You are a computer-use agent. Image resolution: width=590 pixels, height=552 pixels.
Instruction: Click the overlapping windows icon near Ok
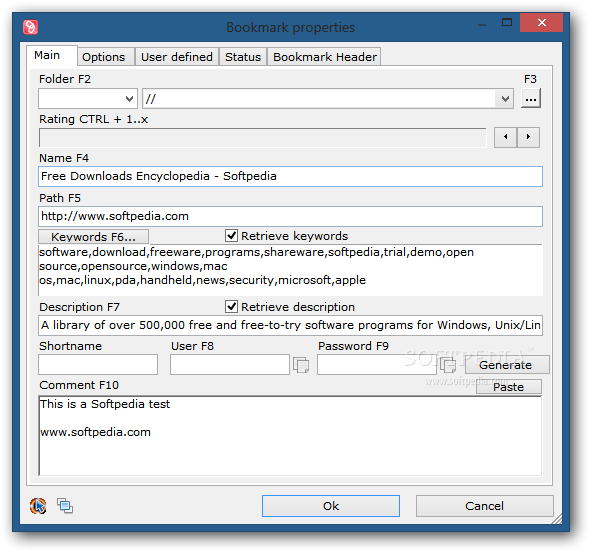65,505
